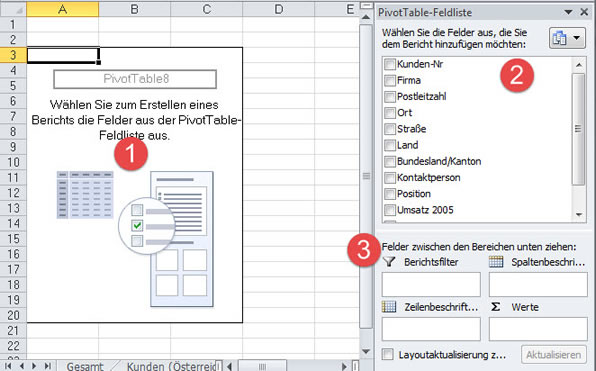
Task: Click the 'Kontaktperson' field label
Action: tap(429, 178)
